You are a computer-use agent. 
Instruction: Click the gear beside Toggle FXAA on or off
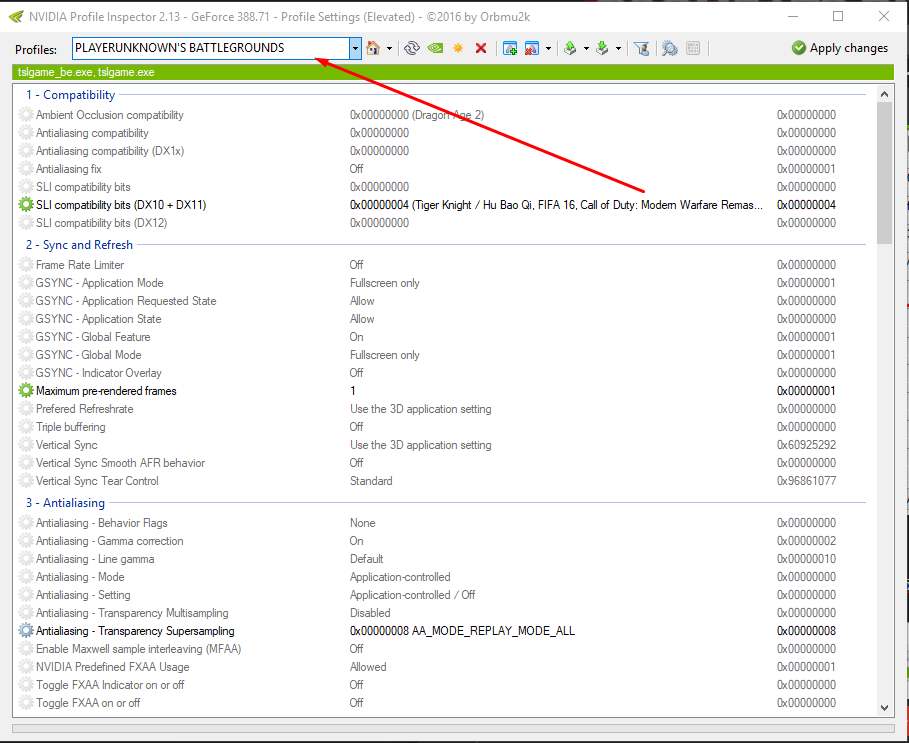coord(26,702)
